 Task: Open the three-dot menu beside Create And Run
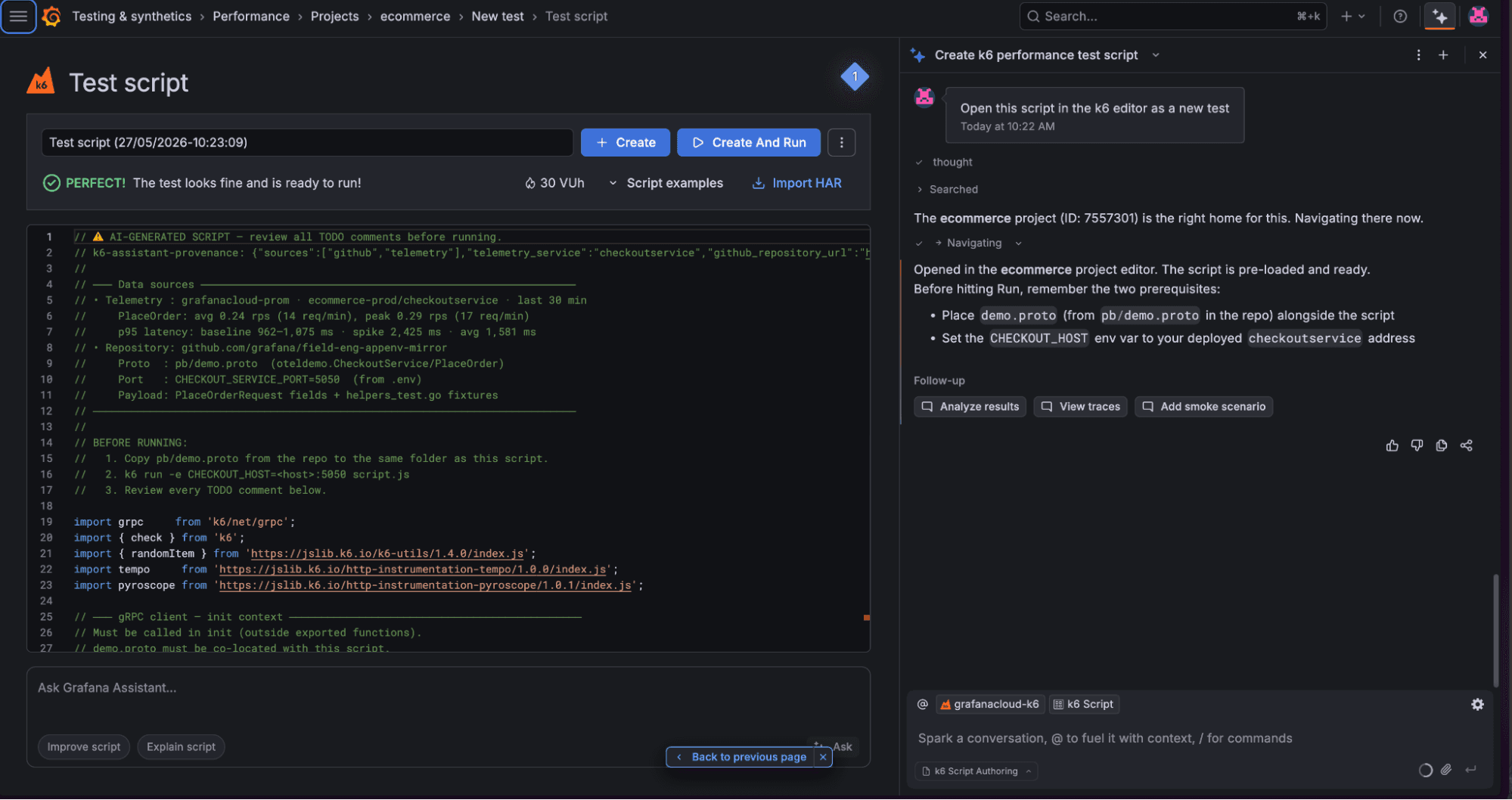pyautogui.click(x=841, y=142)
